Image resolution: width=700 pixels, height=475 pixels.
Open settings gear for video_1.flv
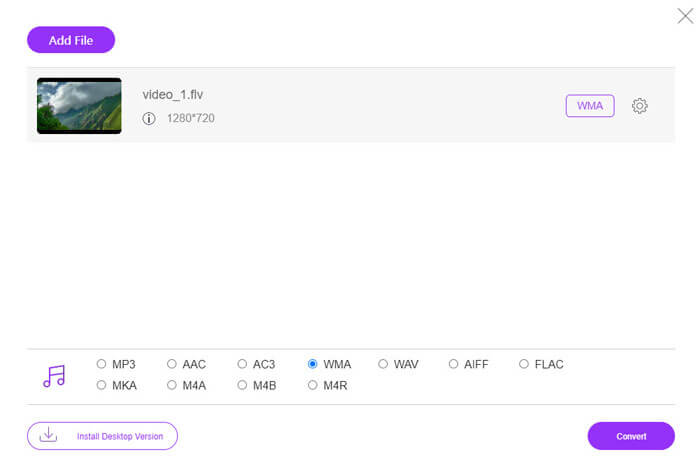[x=640, y=106]
